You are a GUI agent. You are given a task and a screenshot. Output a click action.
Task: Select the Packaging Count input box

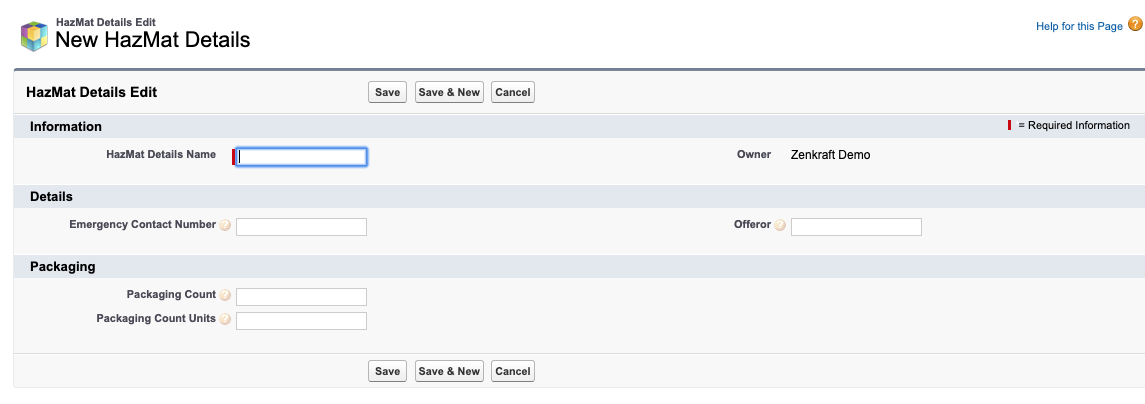pos(301,297)
